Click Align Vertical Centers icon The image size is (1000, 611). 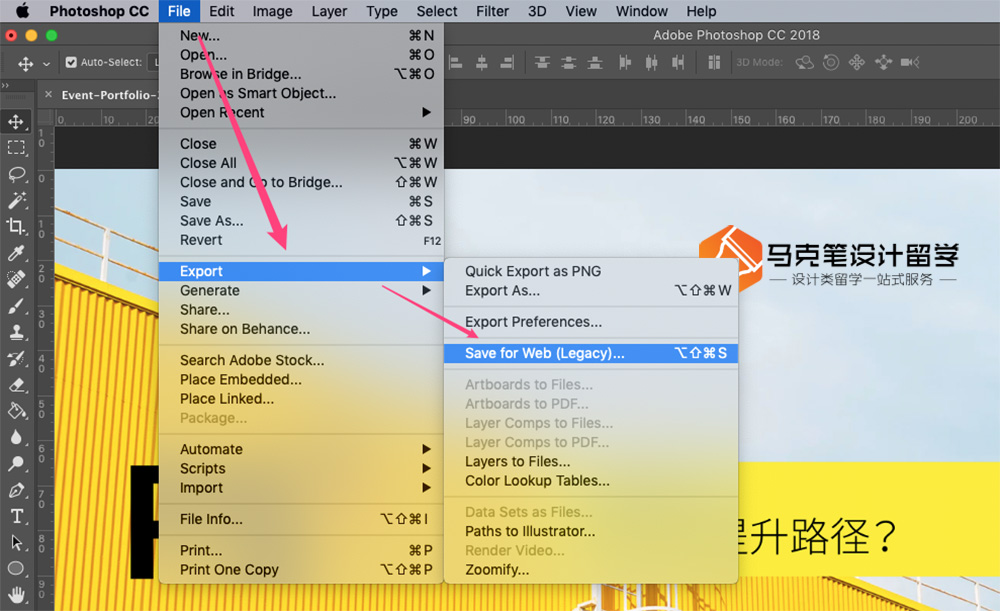(x=568, y=63)
